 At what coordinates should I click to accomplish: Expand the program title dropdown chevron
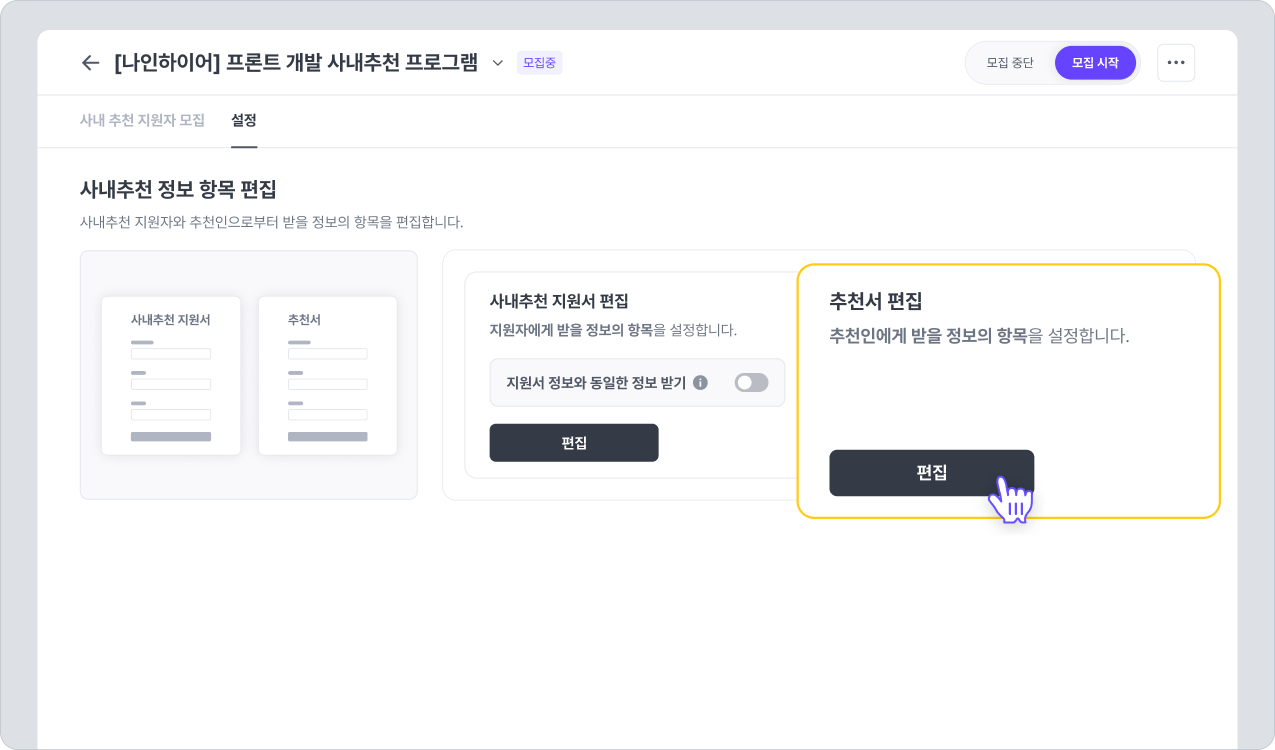tap(498, 63)
